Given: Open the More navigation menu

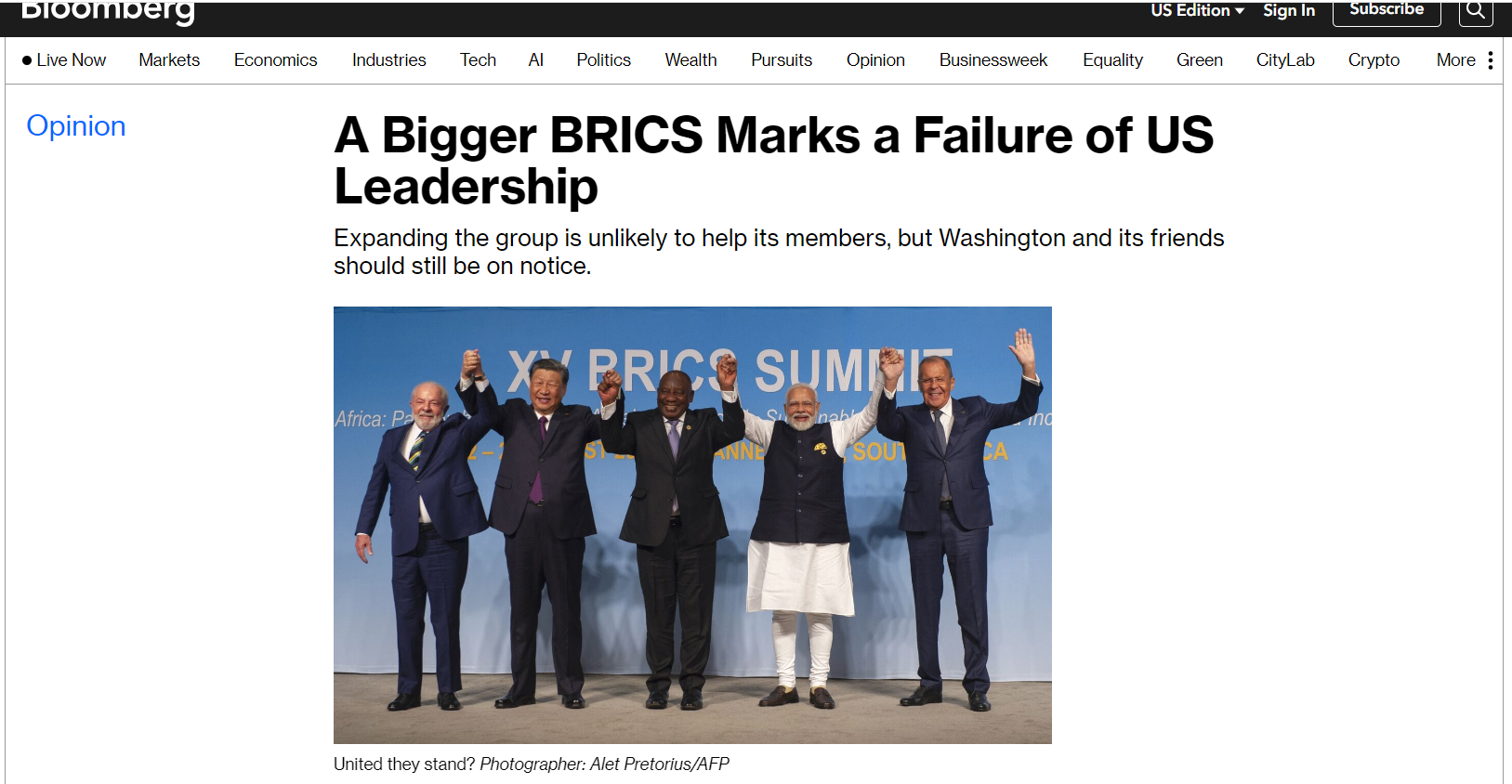Looking at the screenshot, I should click(x=1455, y=60).
